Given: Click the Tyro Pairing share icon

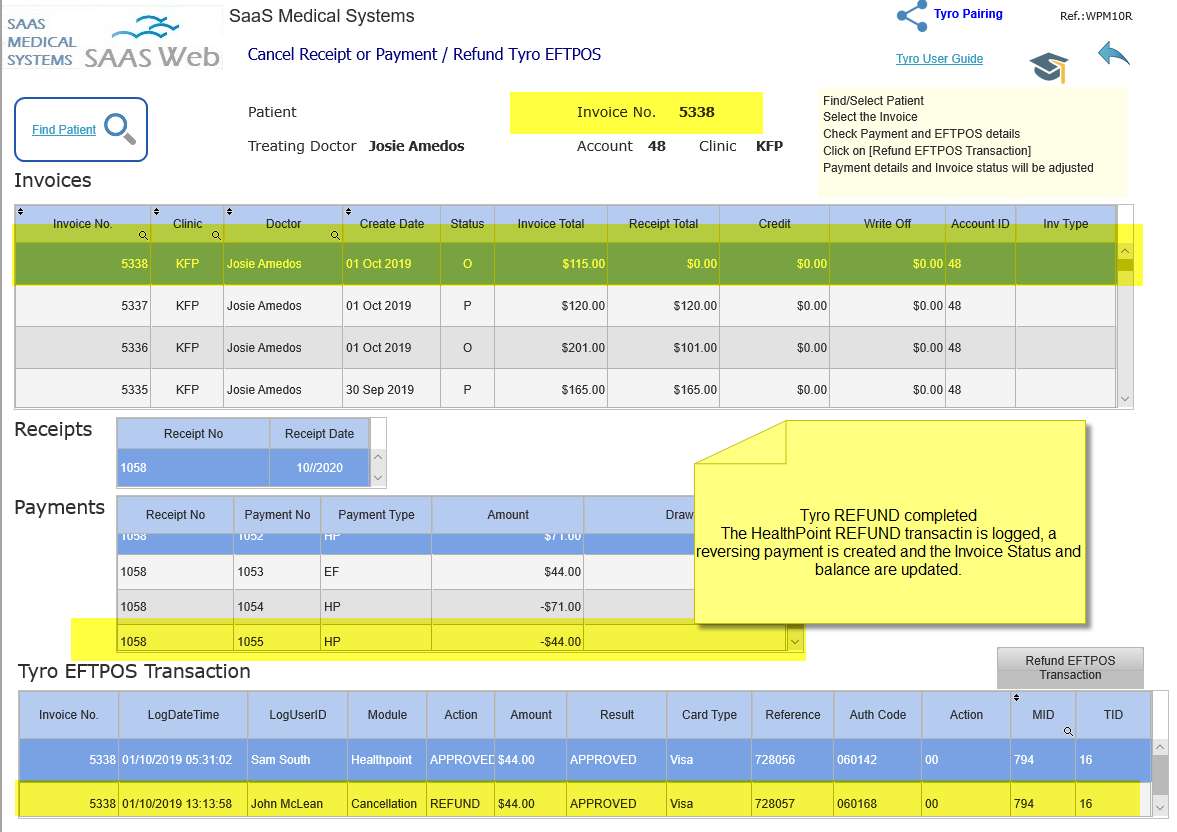Looking at the screenshot, I should coord(912,16).
